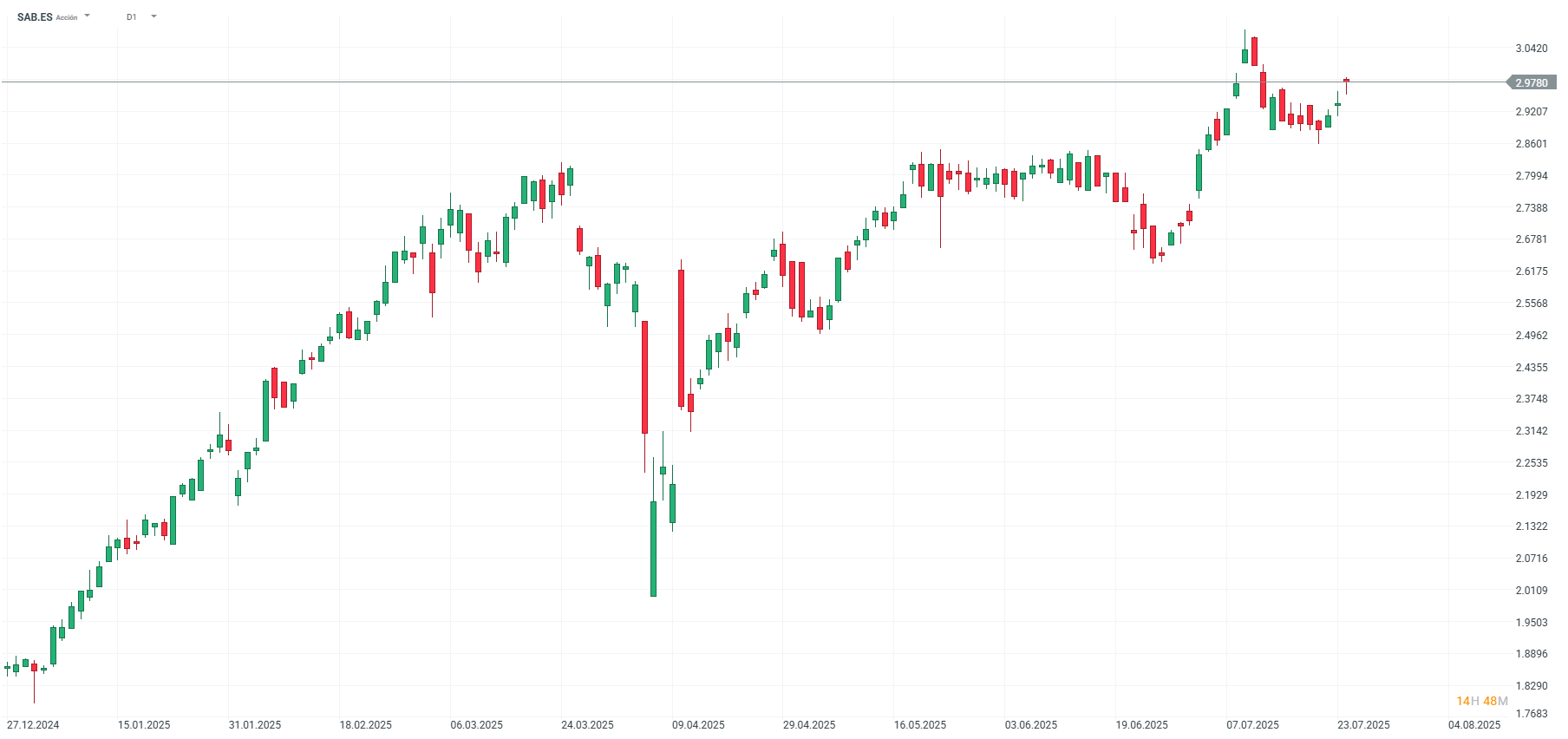Image resolution: width=1568 pixels, height=739 pixels.
Task: Click the 2.3748 price axis label
Action: point(1532,399)
